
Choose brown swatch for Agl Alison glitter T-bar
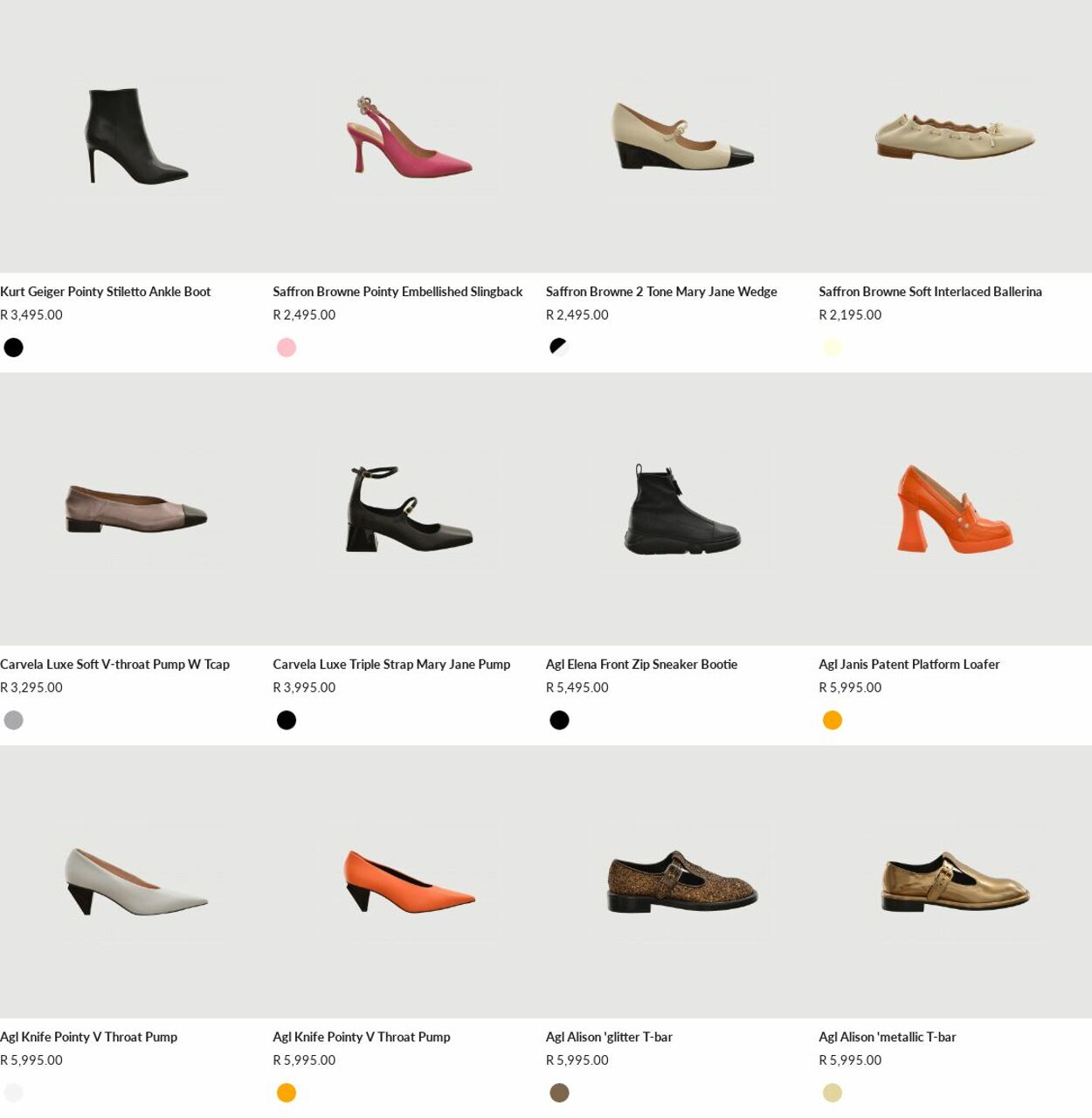(x=559, y=1094)
